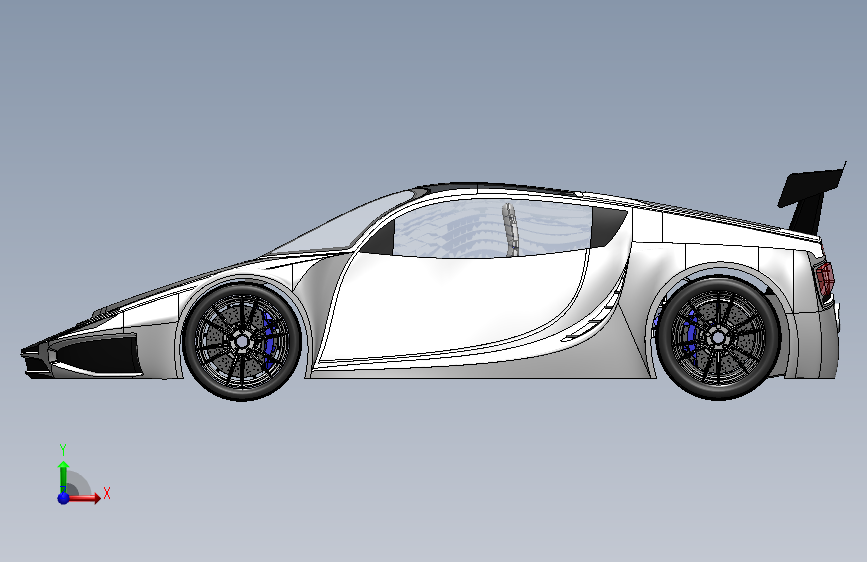Image resolution: width=867 pixels, height=562 pixels.
Task: Click the red X axis arrow of the triad
Action: tap(84, 498)
